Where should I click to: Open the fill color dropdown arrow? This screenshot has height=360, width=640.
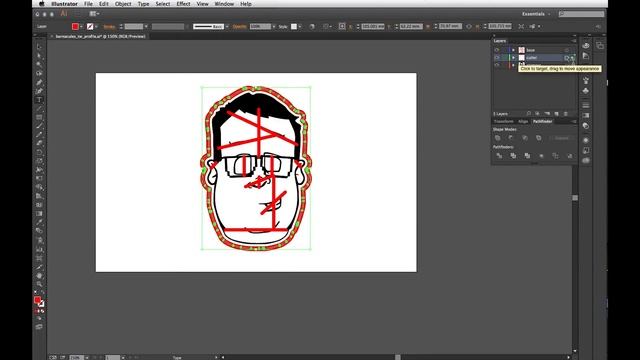coord(81,27)
